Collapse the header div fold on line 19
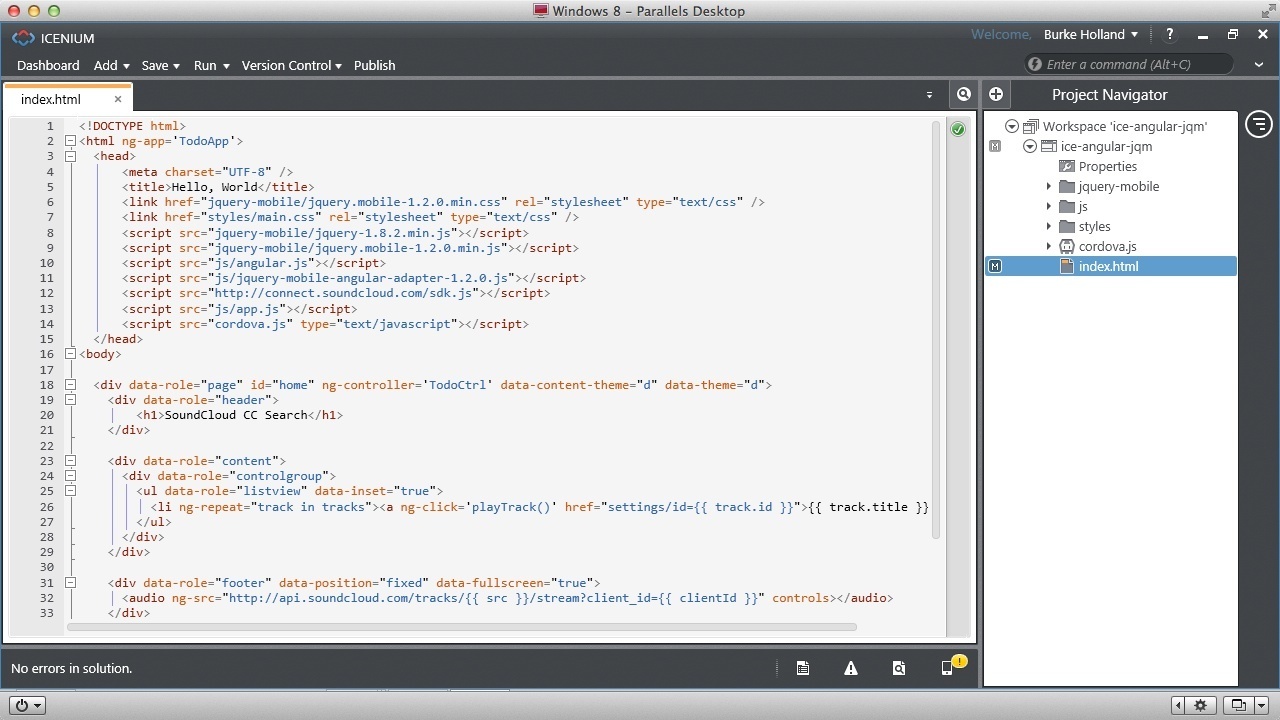The image size is (1280, 720). click(71, 400)
